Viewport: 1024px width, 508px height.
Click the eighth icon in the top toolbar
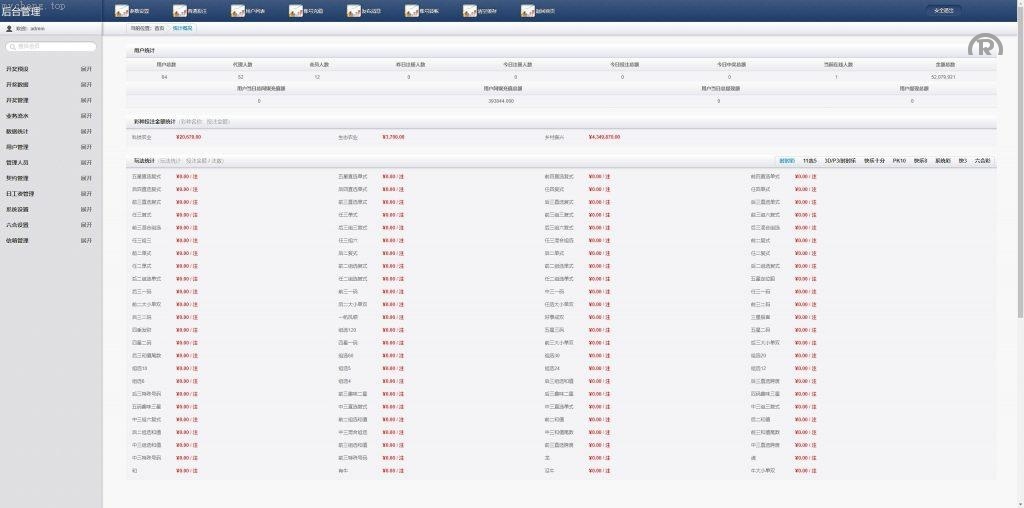point(528,11)
